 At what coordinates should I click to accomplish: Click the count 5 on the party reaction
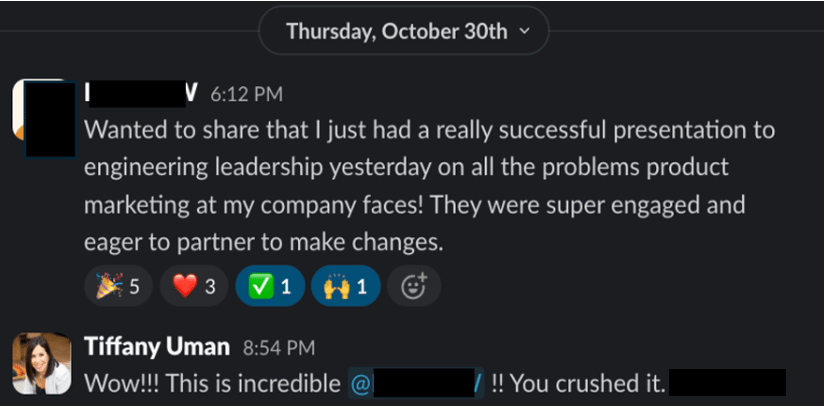[x=134, y=288]
